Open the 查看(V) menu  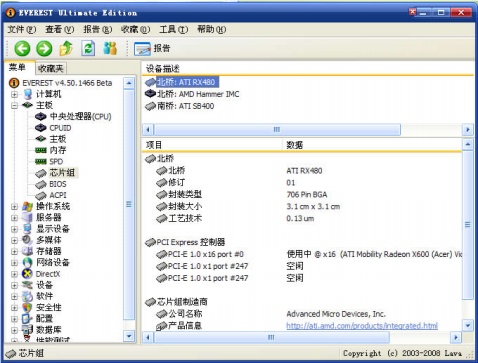pos(60,30)
